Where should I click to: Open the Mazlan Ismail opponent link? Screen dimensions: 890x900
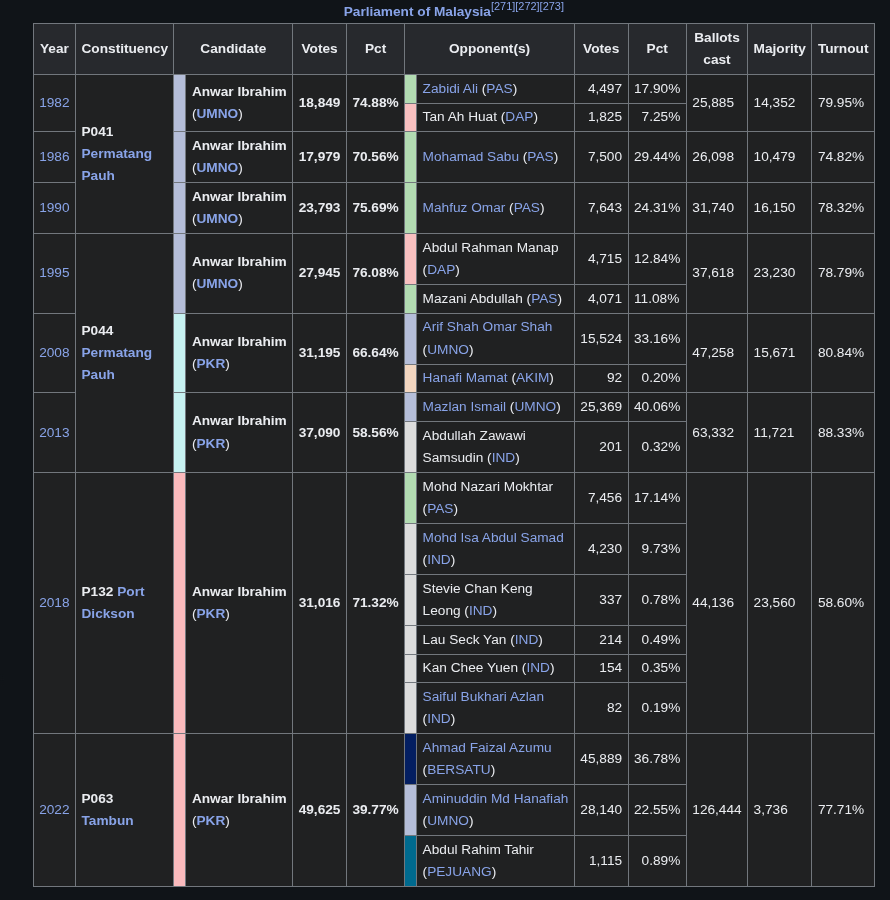(x=464, y=407)
